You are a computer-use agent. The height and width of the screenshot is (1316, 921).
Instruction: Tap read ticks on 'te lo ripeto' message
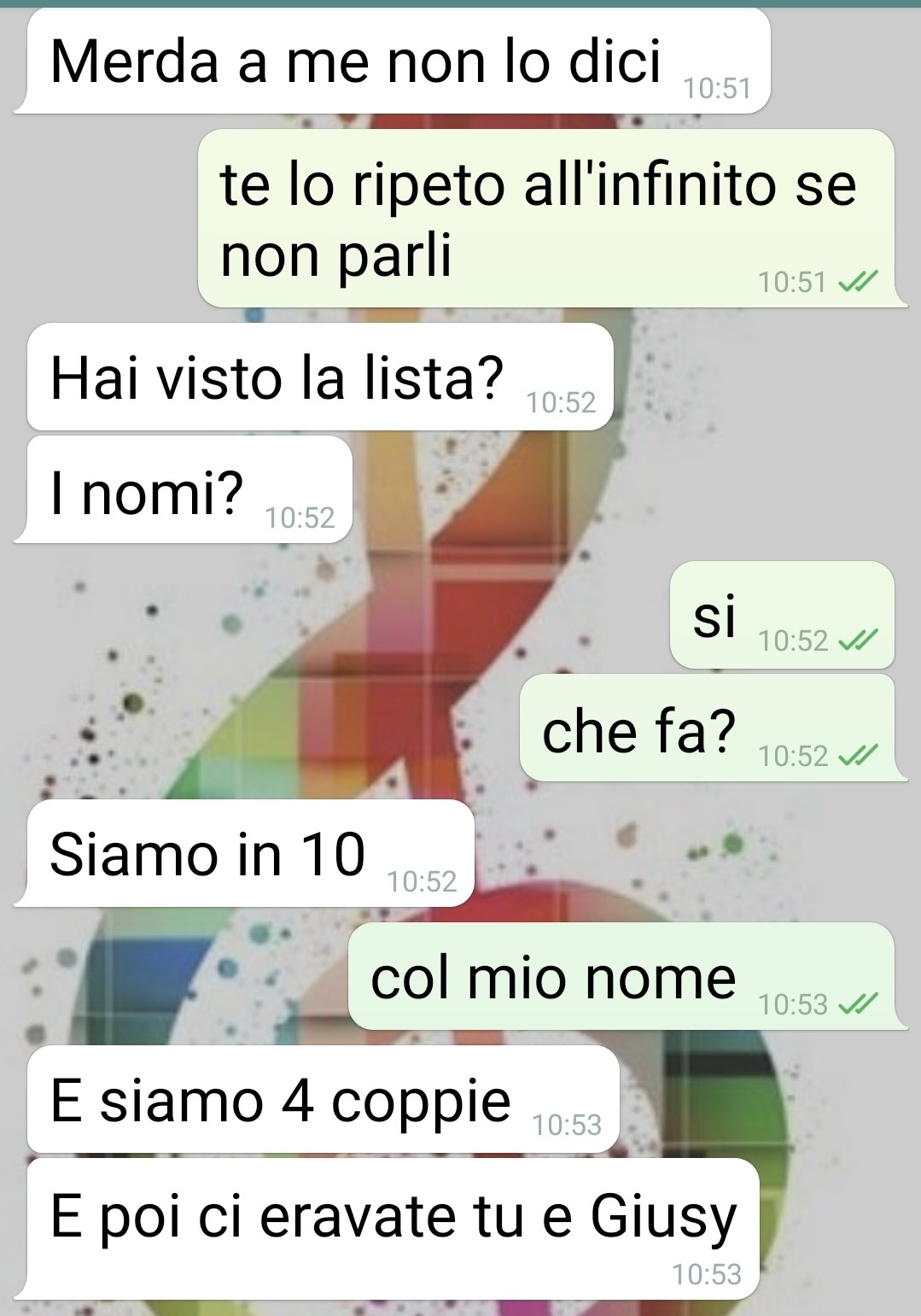coord(858,282)
